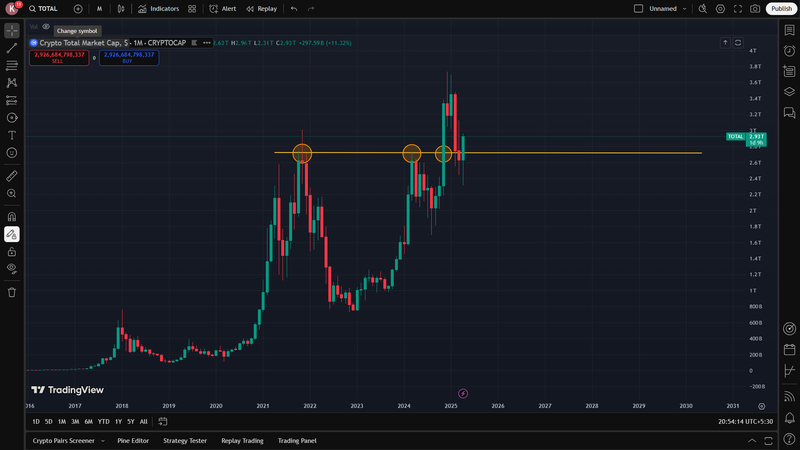The height and width of the screenshot is (450, 800).
Task: Publish the chart idea
Action: coord(781,9)
